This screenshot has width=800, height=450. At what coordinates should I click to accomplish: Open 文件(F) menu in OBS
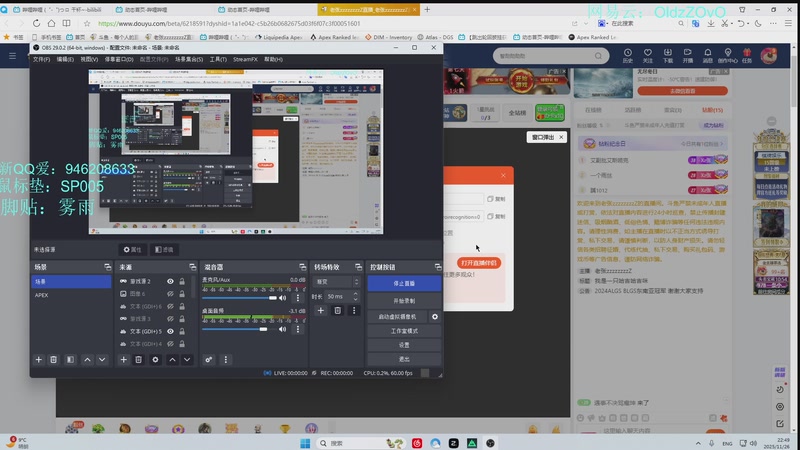click(x=41, y=60)
